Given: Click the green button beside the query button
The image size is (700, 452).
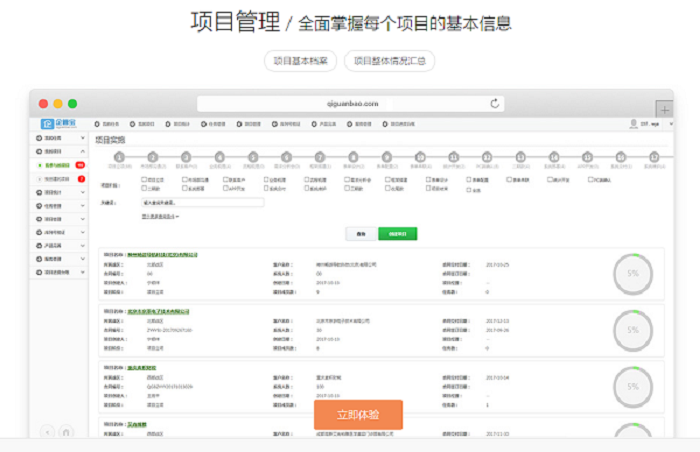Looking at the screenshot, I should (x=397, y=234).
